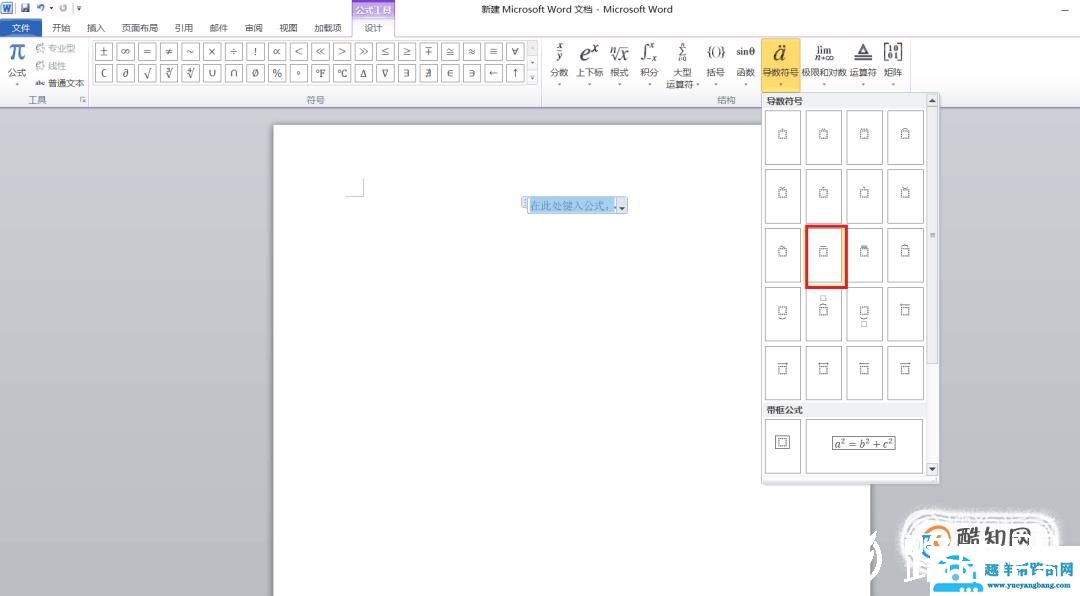Open the 矩阵 (matrix) structure menu
1080x596 pixels.
point(893,61)
